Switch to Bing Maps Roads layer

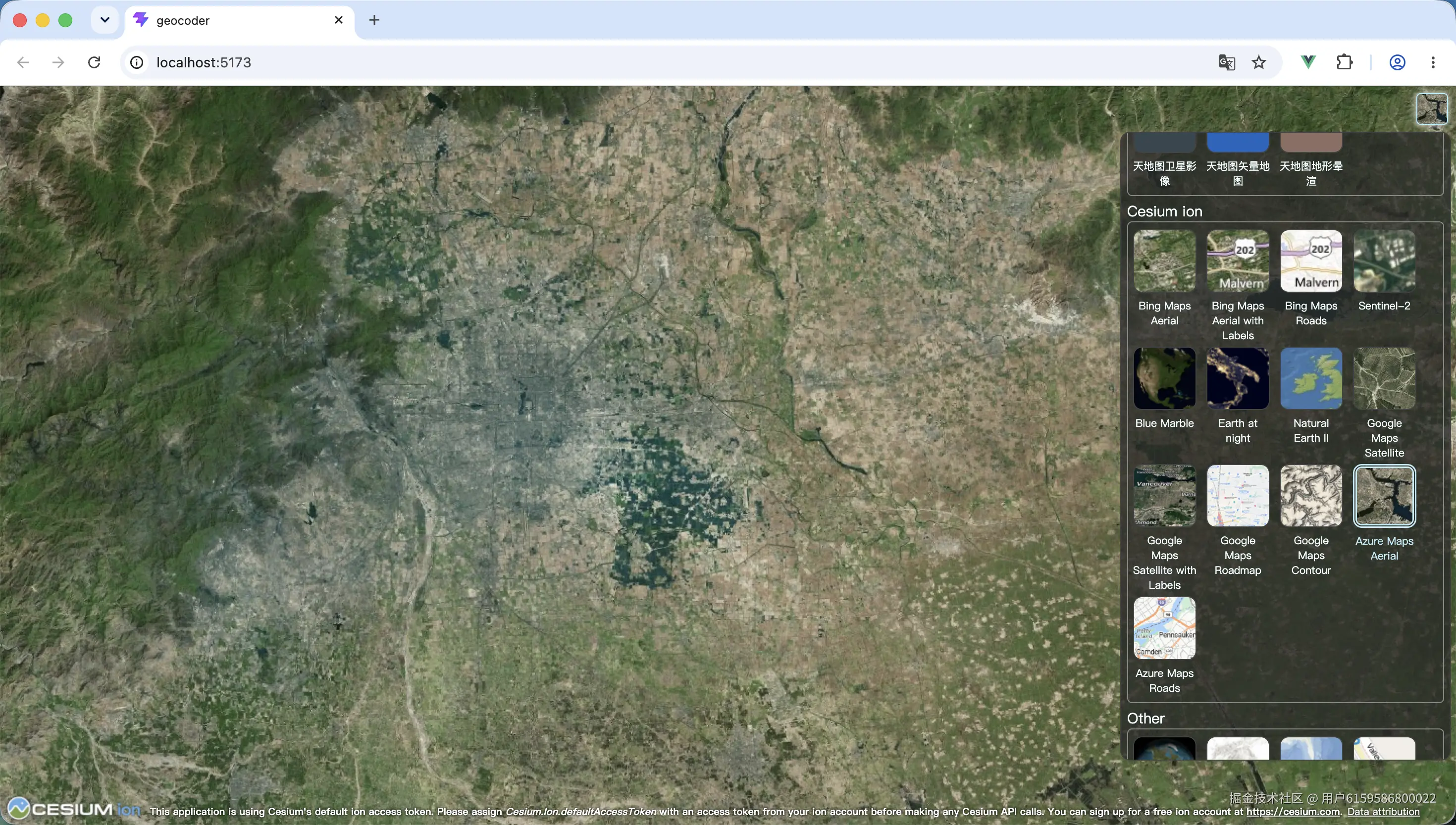(x=1311, y=261)
